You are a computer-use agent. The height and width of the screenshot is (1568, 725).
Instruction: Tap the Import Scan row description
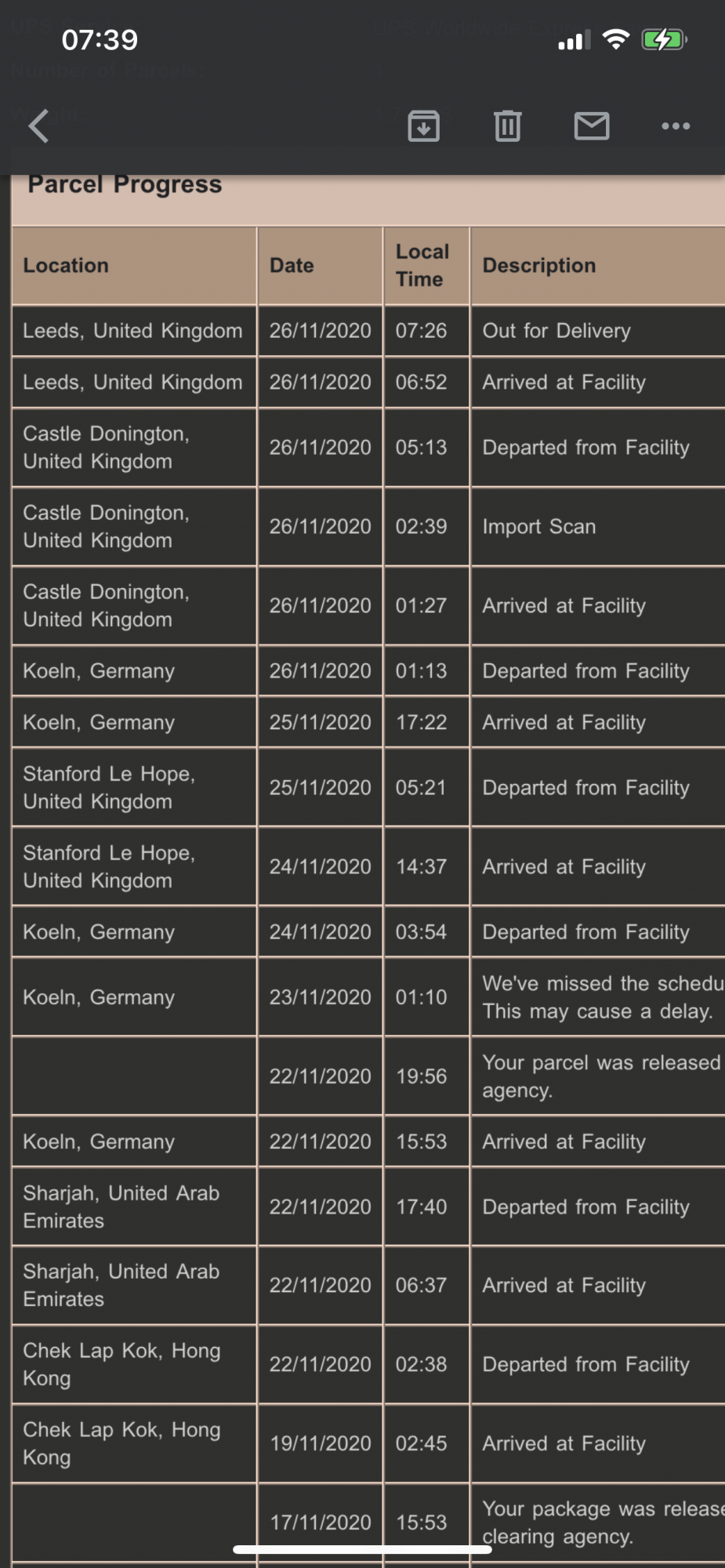pos(539,527)
